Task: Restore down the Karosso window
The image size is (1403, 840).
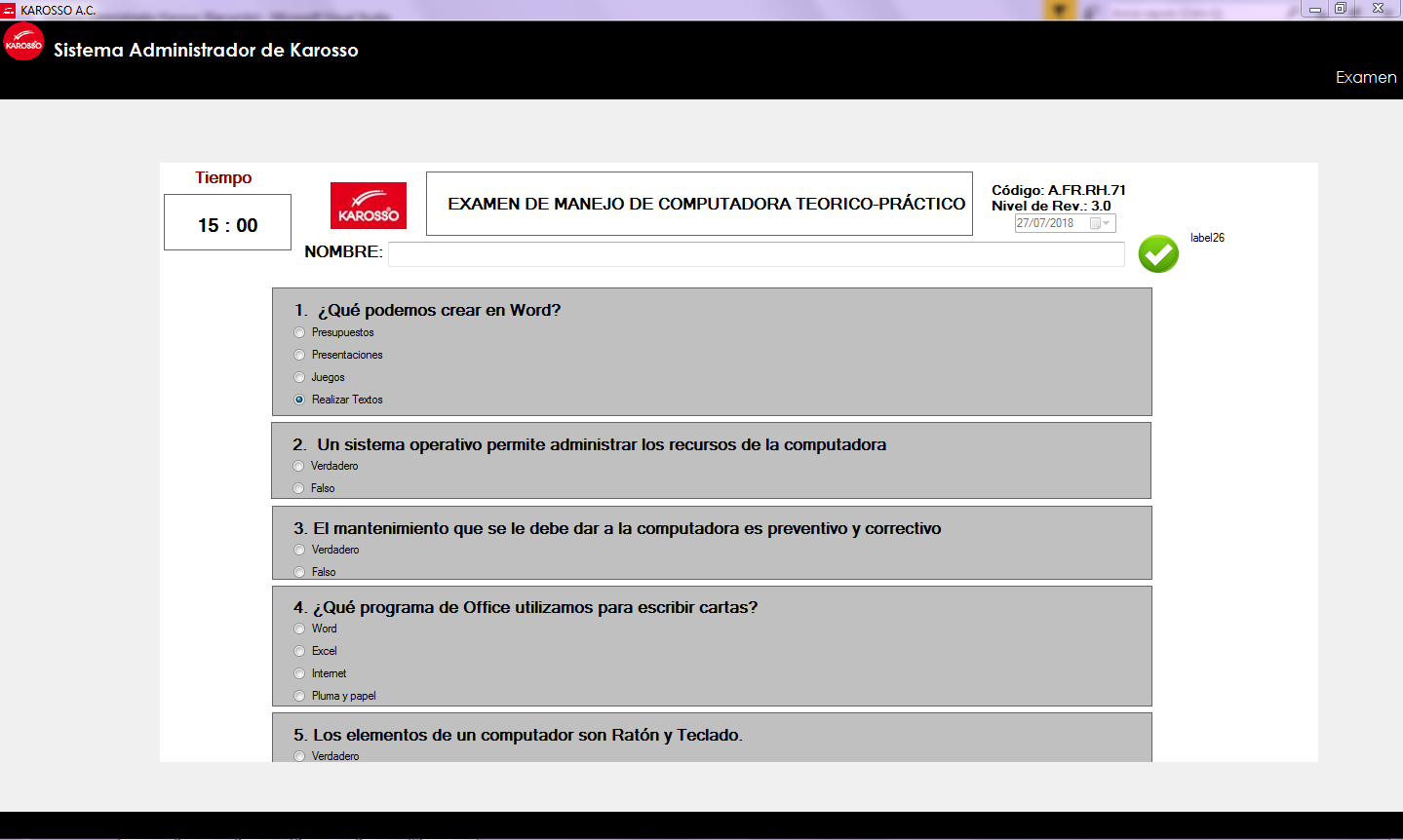Action: pyautogui.click(x=1341, y=9)
